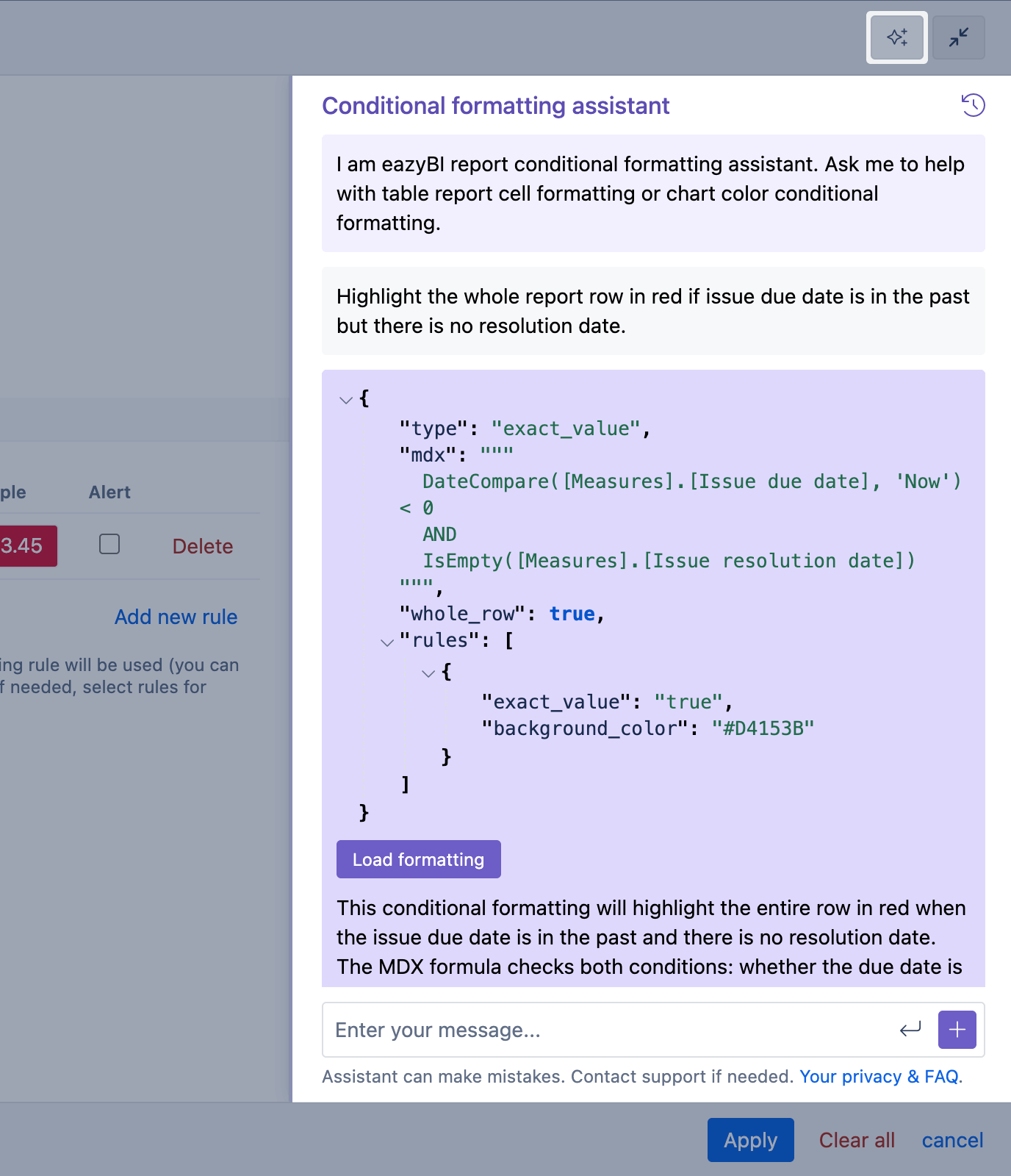Select Clear all formatting rules

point(857,1140)
